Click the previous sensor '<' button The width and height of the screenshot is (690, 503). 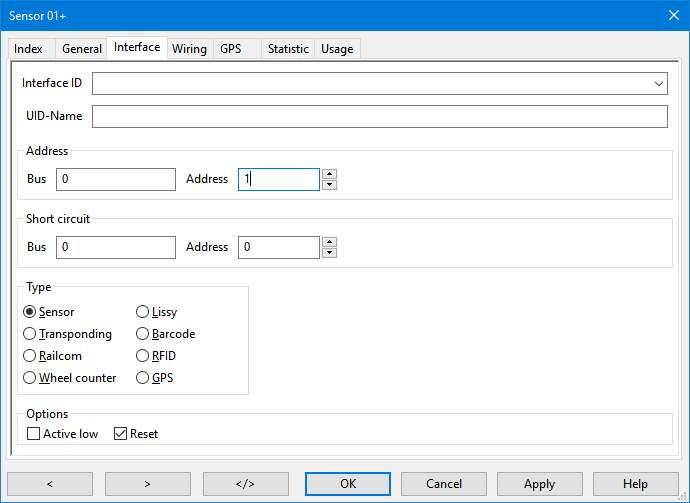49,484
